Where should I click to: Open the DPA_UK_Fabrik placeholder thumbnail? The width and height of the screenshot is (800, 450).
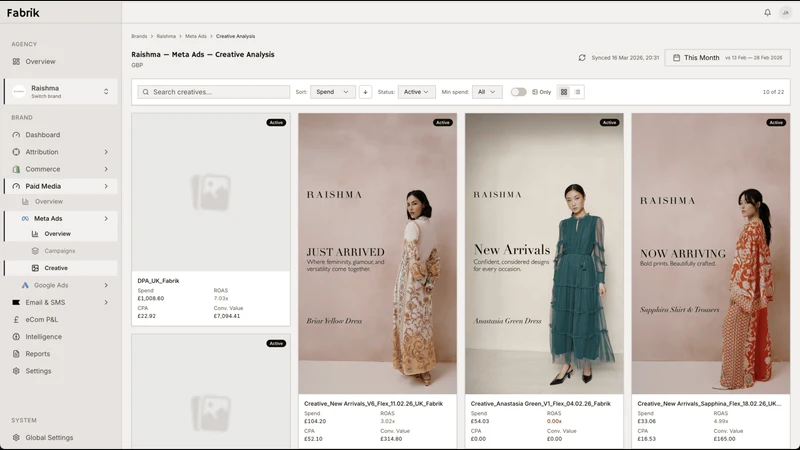point(211,192)
